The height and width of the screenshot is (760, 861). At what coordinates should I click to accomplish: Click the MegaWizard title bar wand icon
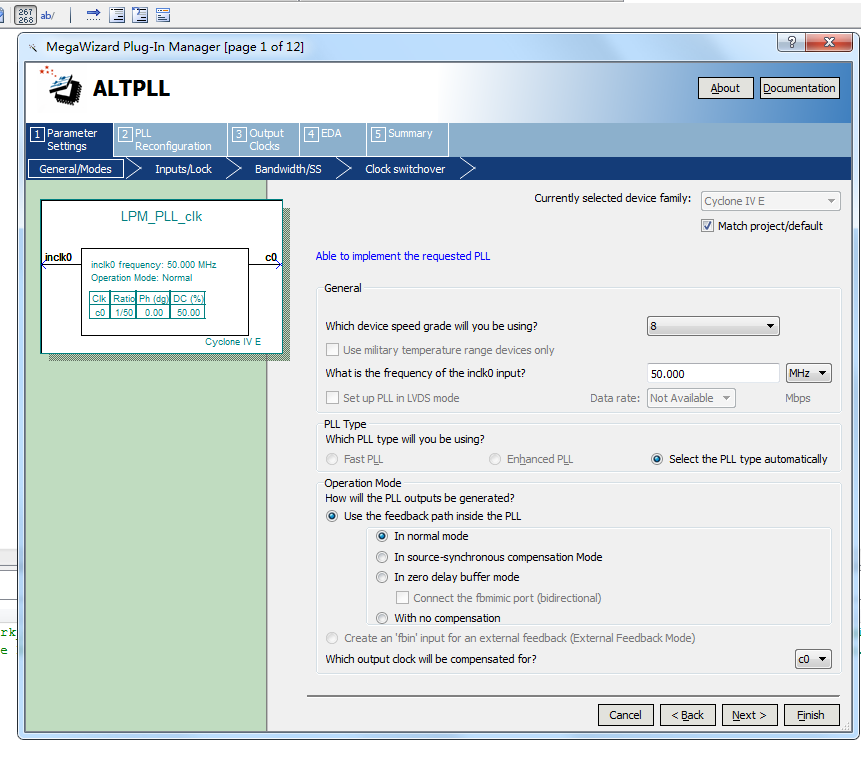(x=33, y=47)
